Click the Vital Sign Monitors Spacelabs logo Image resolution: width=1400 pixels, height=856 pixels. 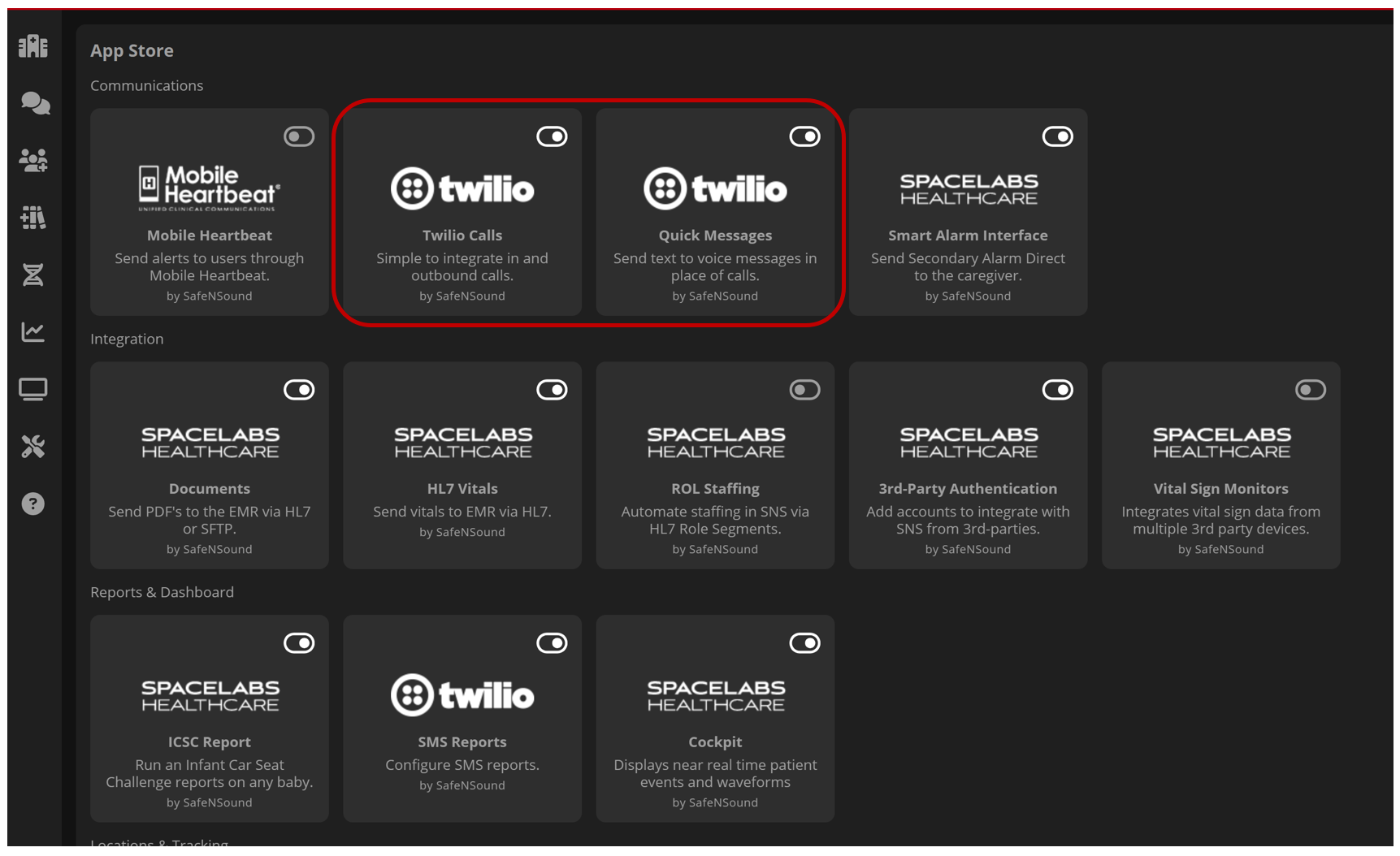coord(1221,443)
